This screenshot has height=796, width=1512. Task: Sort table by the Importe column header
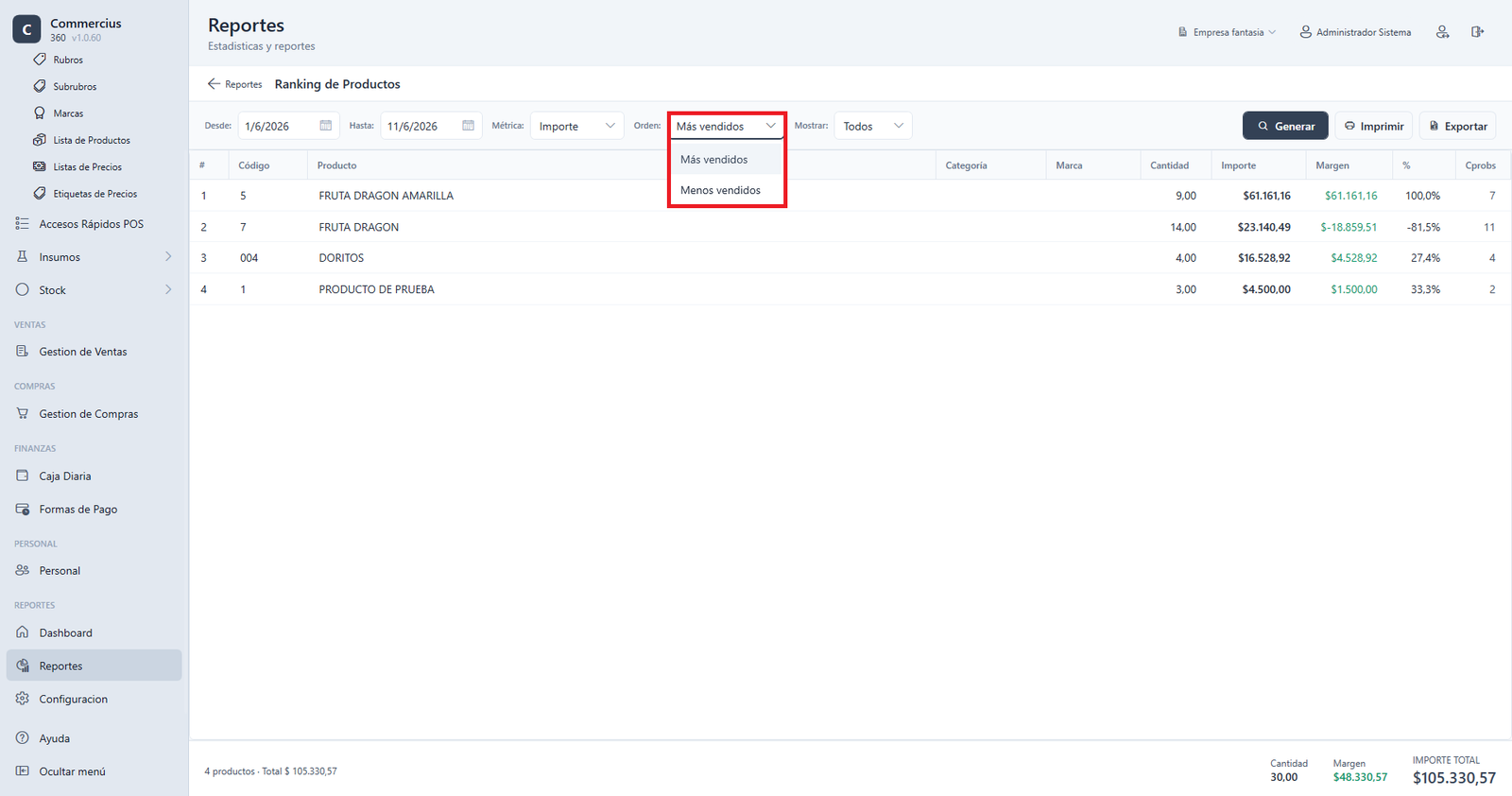pyautogui.click(x=1238, y=165)
